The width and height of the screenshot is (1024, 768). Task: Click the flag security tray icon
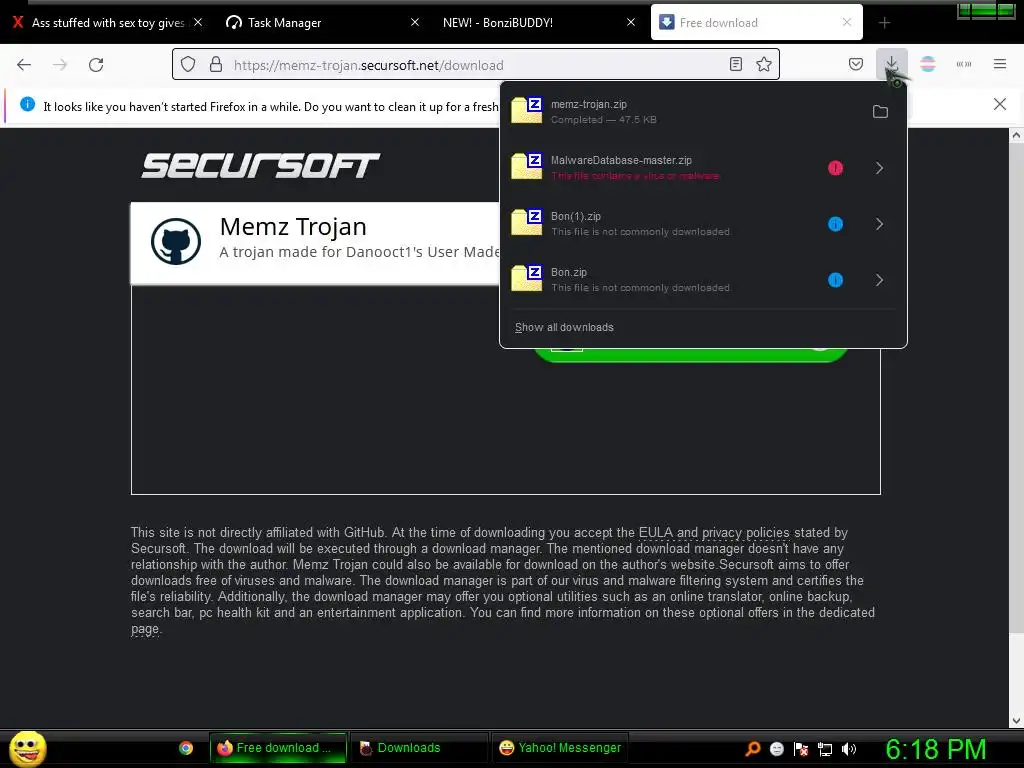(x=801, y=749)
